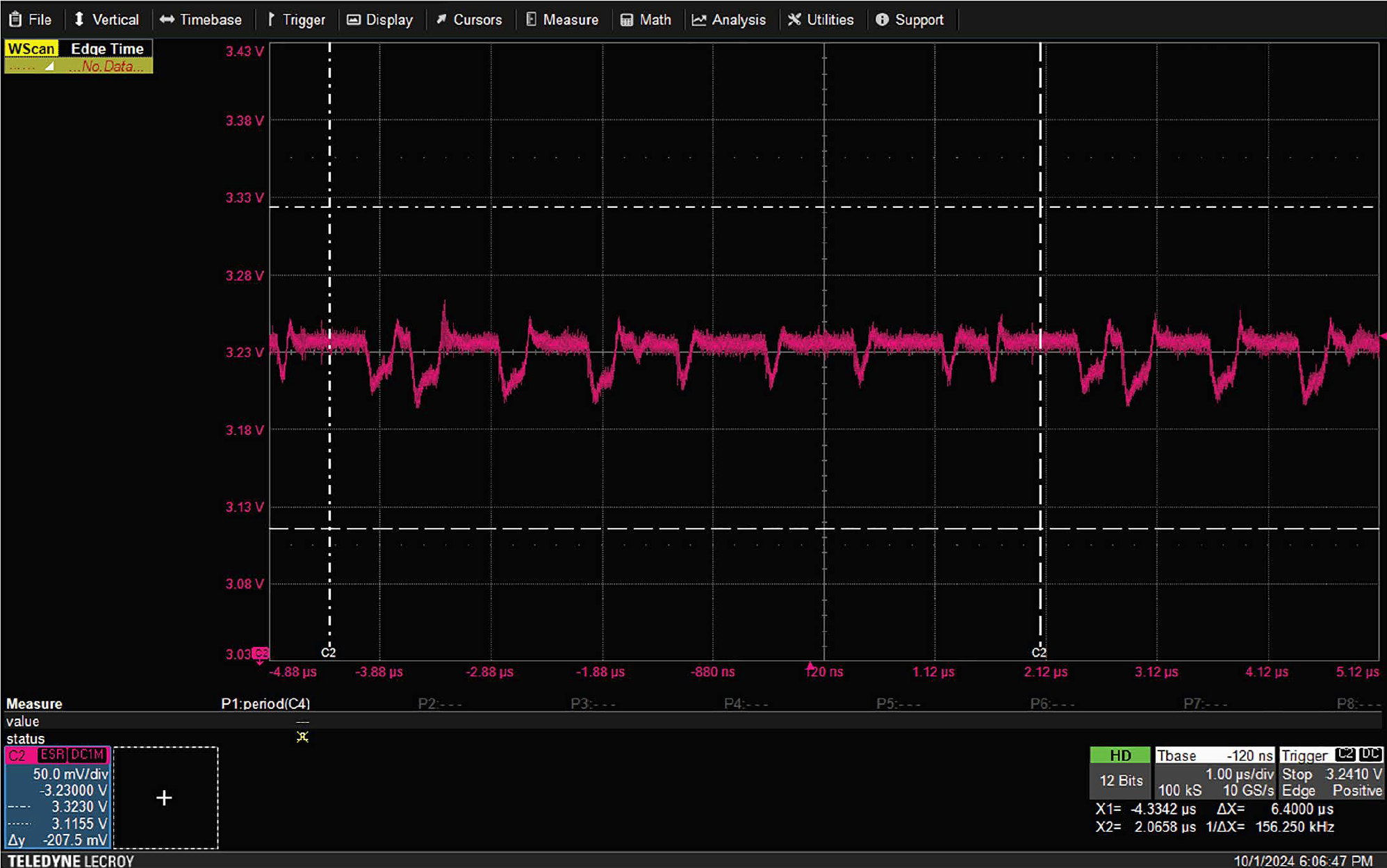Click the Utilities wrench icon
The image size is (1387, 868).
point(794,19)
